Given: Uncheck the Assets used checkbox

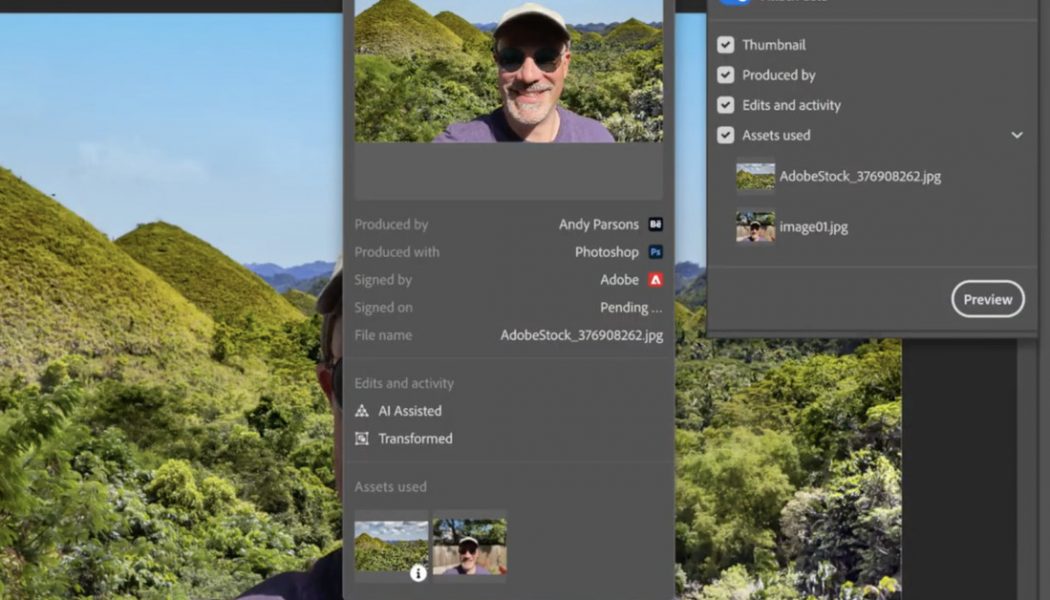Looking at the screenshot, I should [725, 135].
